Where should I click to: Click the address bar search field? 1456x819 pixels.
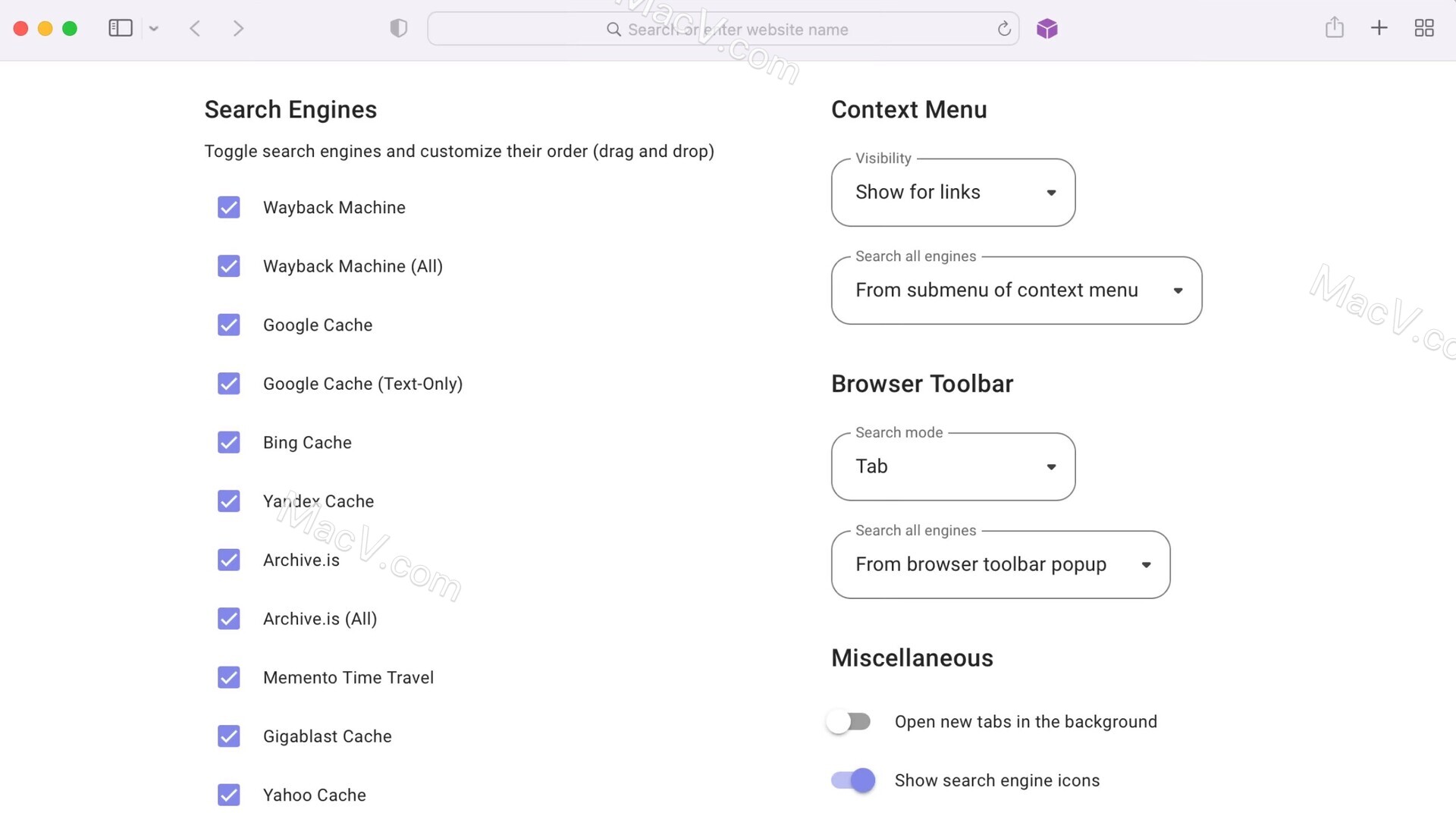[723, 29]
